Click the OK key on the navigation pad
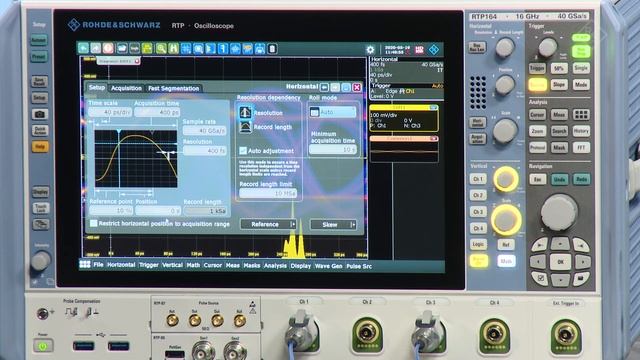The width and height of the screenshot is (640, 360). 560,262
